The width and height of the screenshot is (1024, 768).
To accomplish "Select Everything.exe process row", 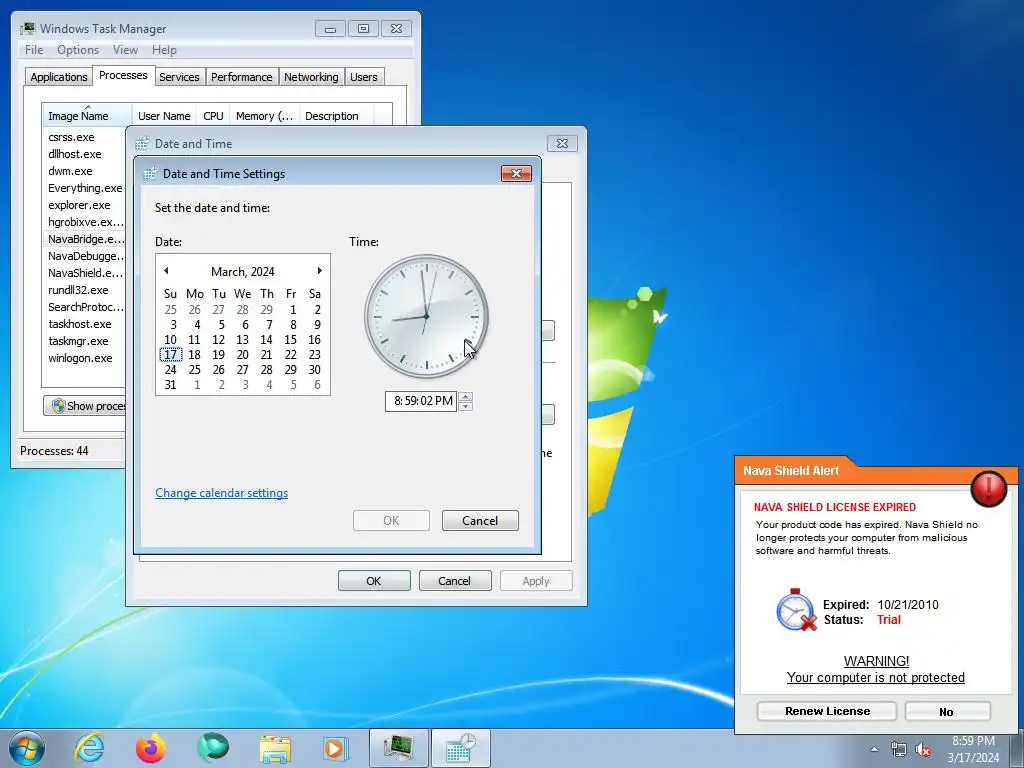I will pyautogui.click(x=84, y=188).
